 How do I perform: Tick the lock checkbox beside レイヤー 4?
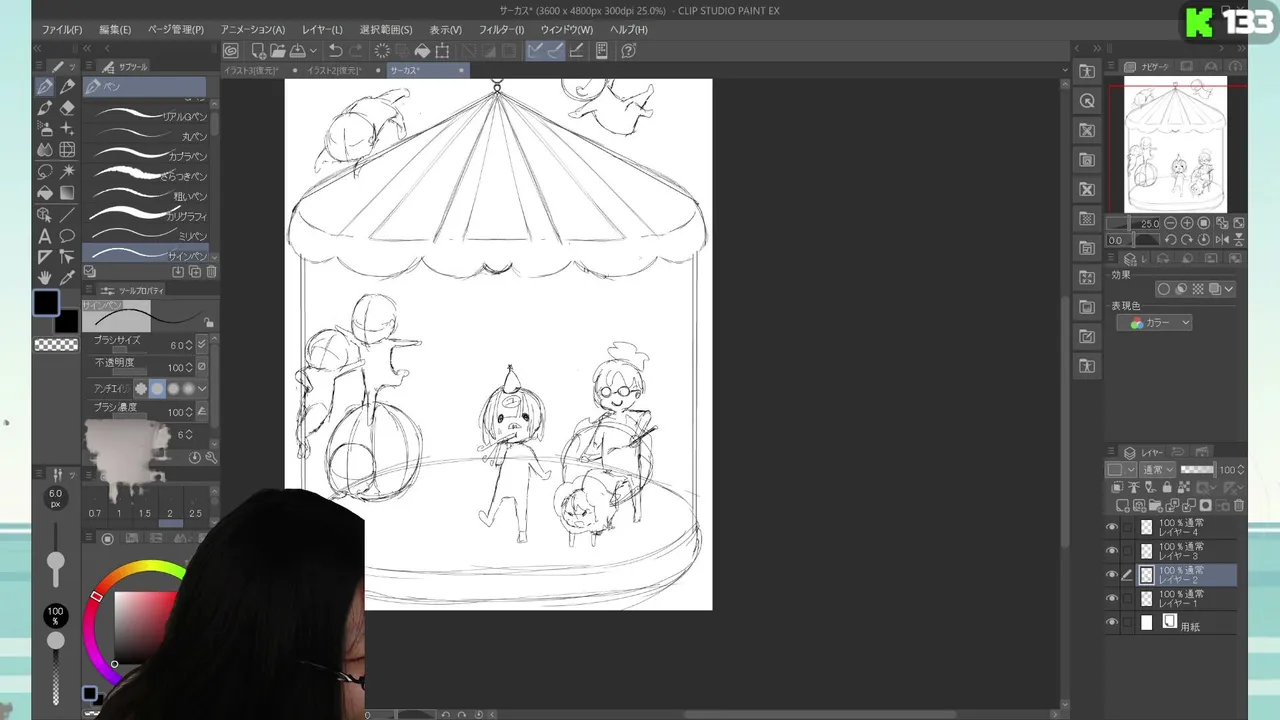[x=1128, y=527]
